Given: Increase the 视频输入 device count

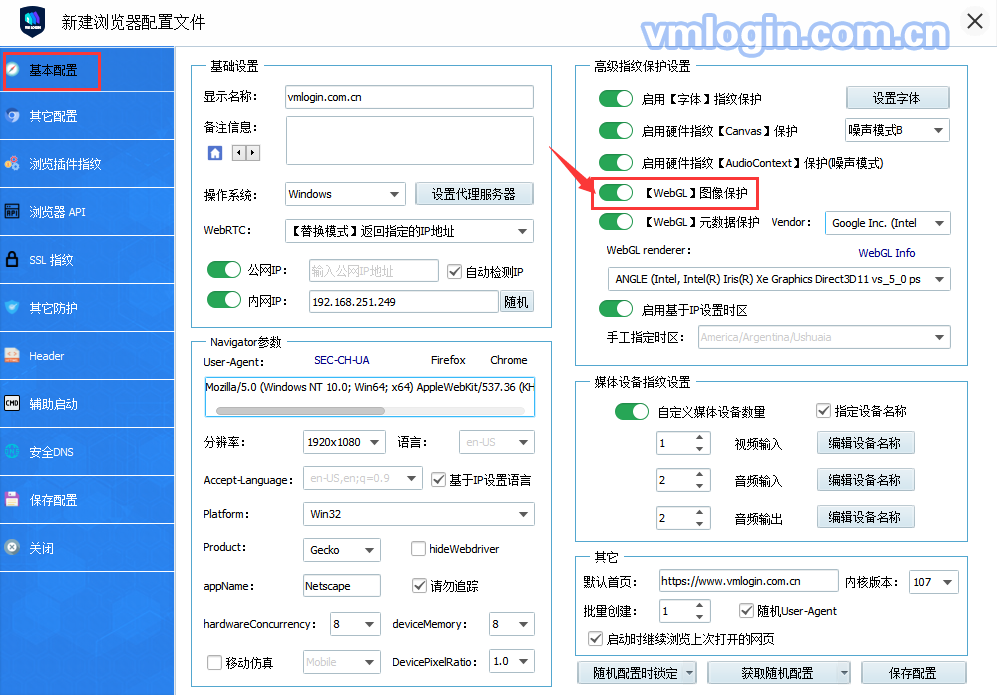Looking at the screenshot, I should (699, 437).
